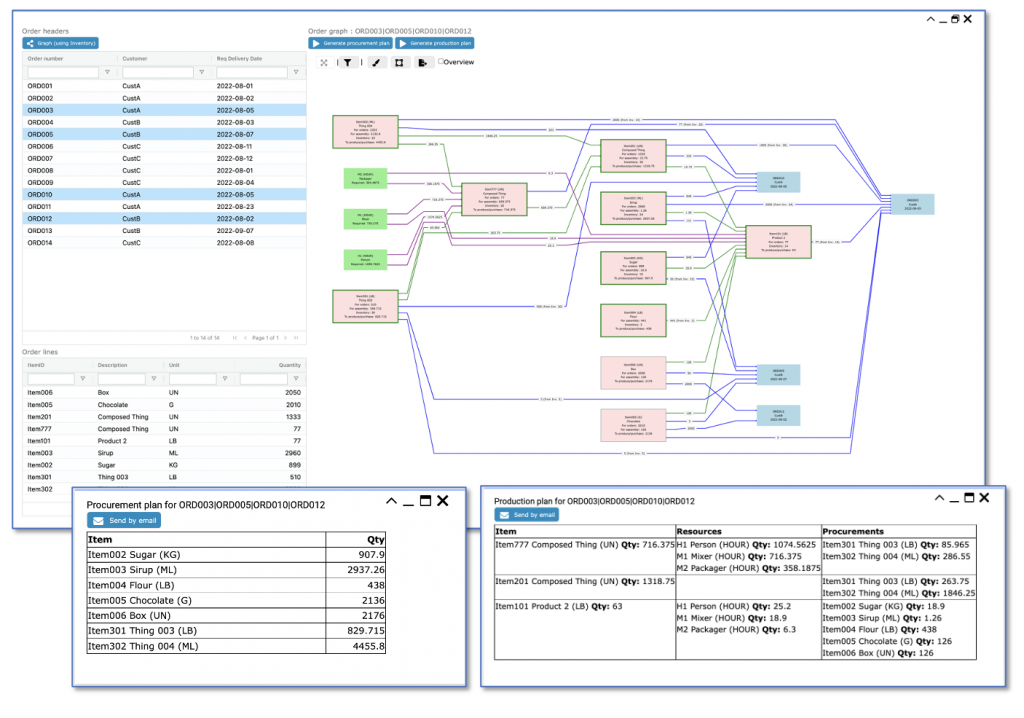Open the Order number column filter funnel
Image resolution: width=1024 pixels, height=718 pixels.
tap(108, 71)
